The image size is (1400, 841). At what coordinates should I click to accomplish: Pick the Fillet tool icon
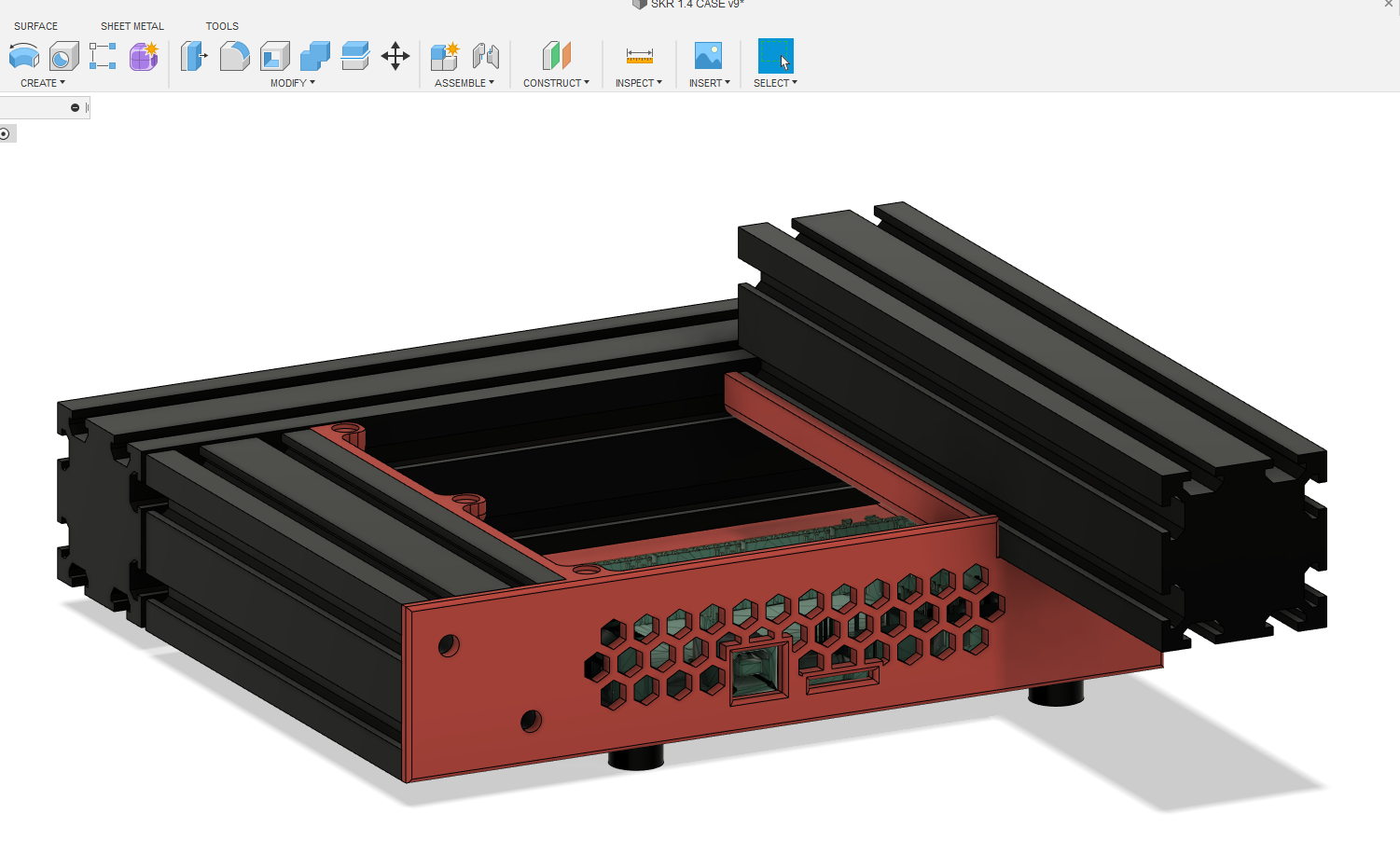coord(234,56)
